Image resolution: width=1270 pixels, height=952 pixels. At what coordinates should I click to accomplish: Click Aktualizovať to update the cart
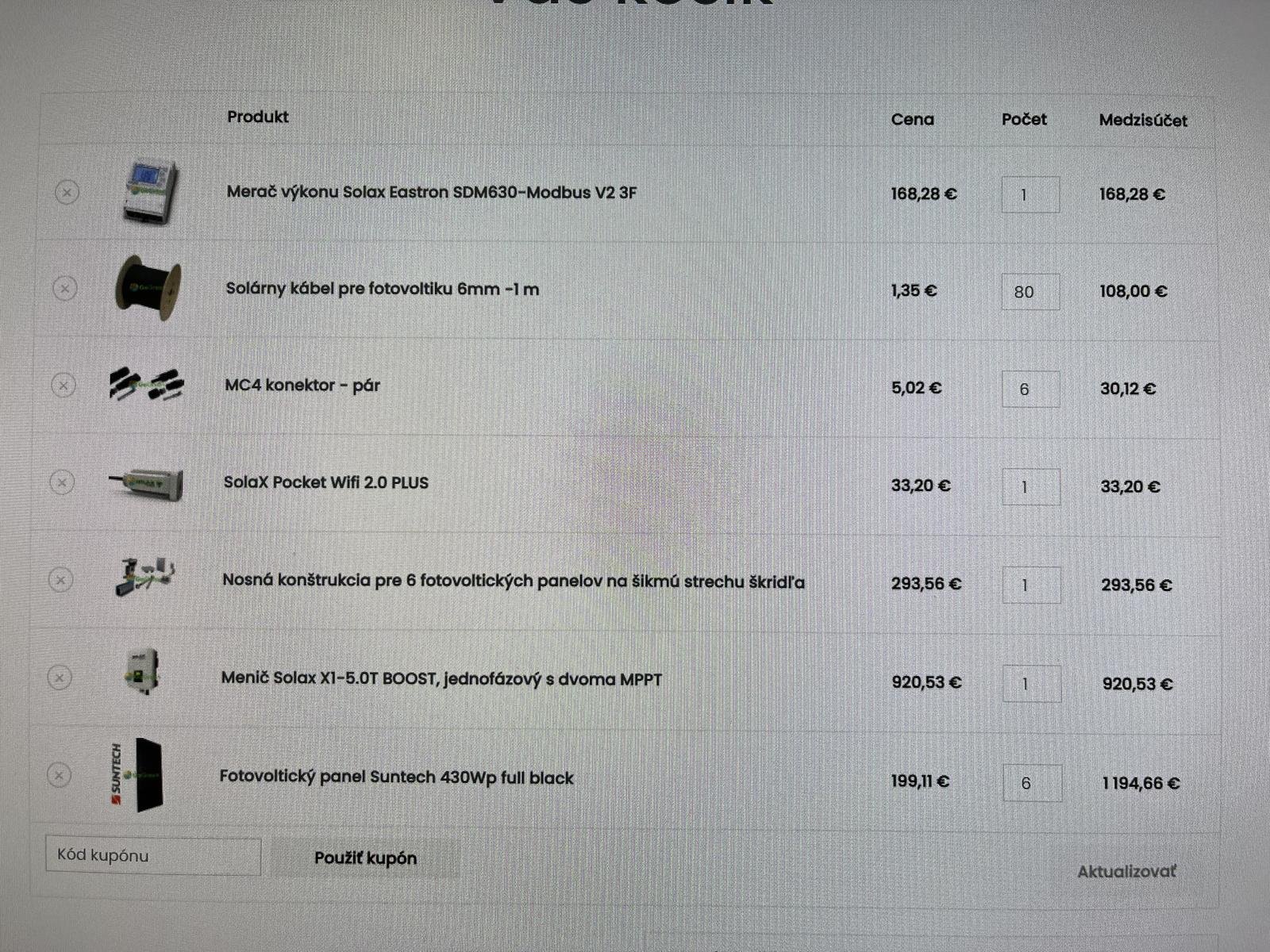[x=1126, y=872]
